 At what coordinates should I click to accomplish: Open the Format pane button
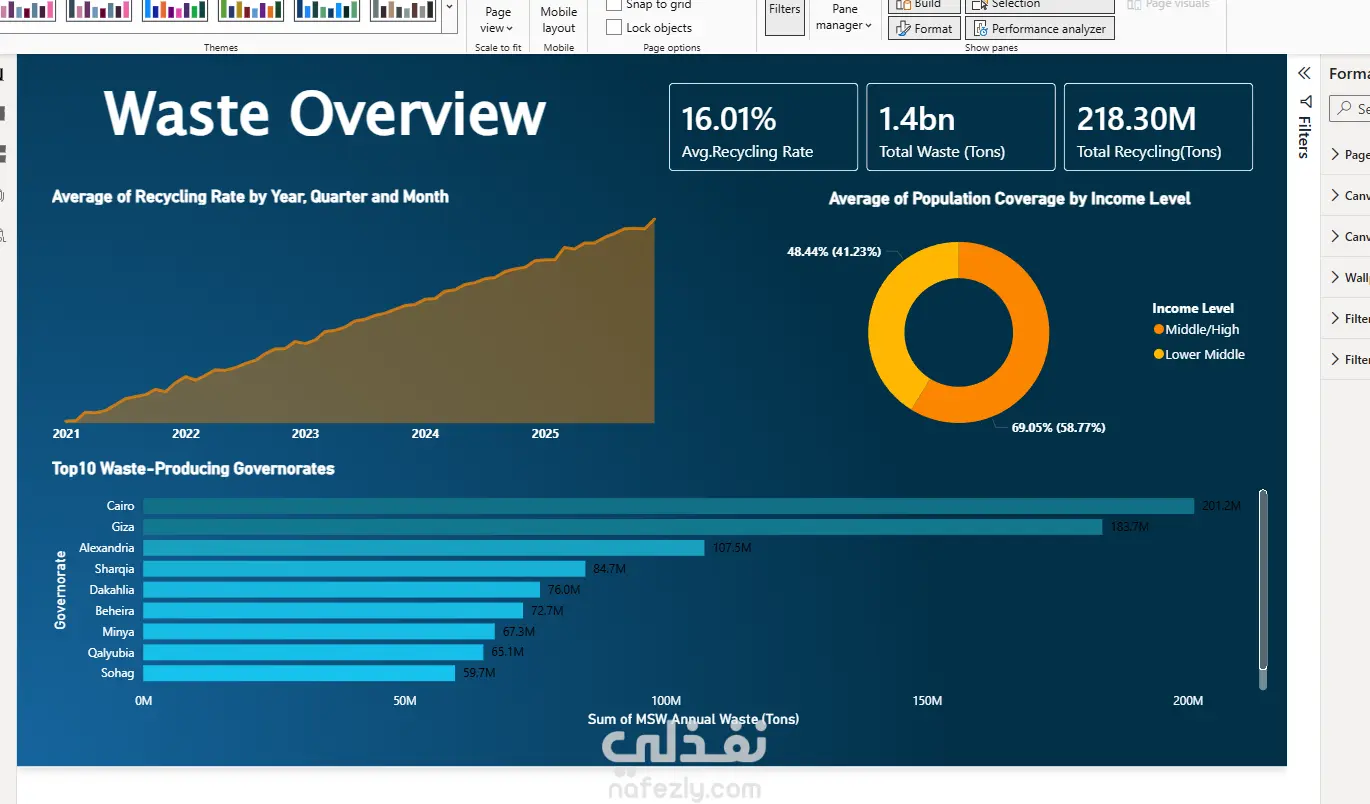tap(924, 29)
